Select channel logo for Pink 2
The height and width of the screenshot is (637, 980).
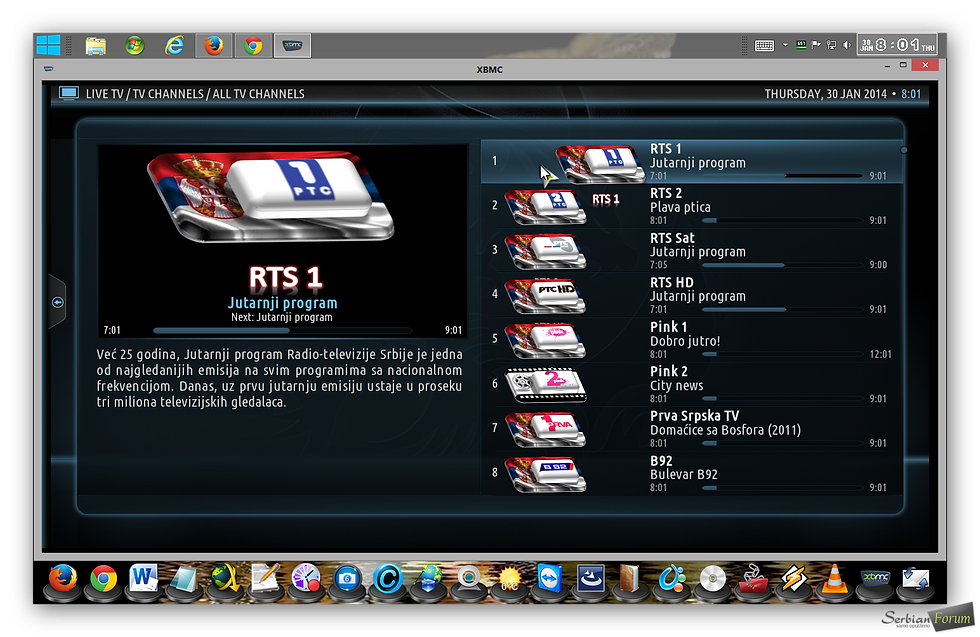pos(545,384)
